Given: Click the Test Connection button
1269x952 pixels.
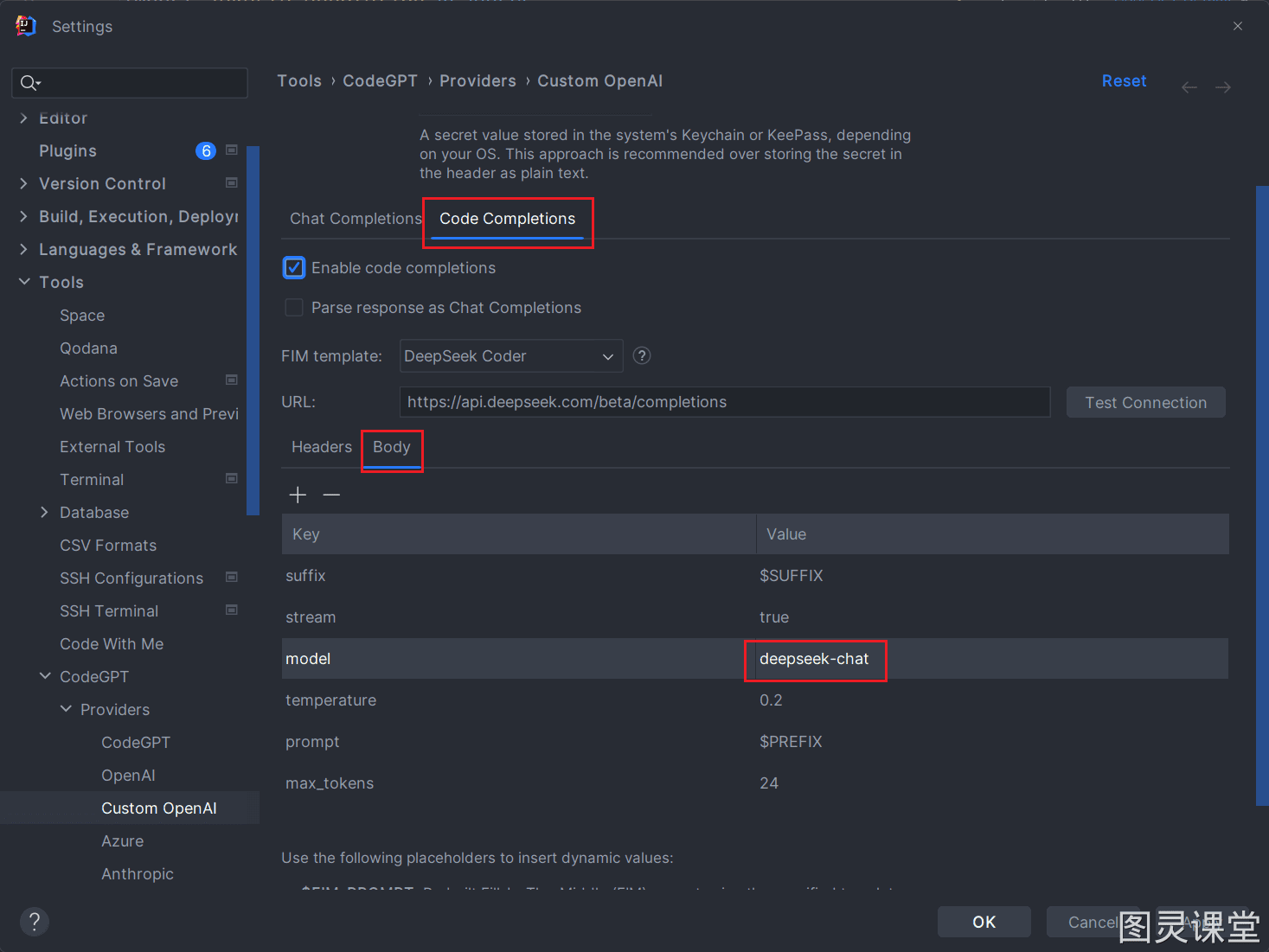Looking at the screenshot, I should [1145, 403].
